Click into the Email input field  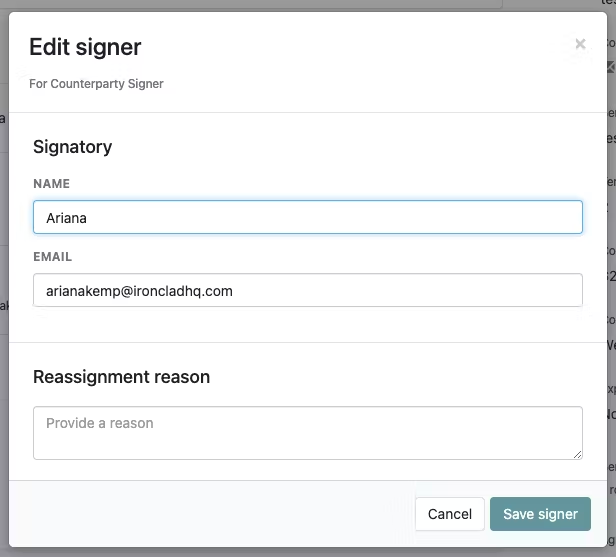tap(308, 290)
